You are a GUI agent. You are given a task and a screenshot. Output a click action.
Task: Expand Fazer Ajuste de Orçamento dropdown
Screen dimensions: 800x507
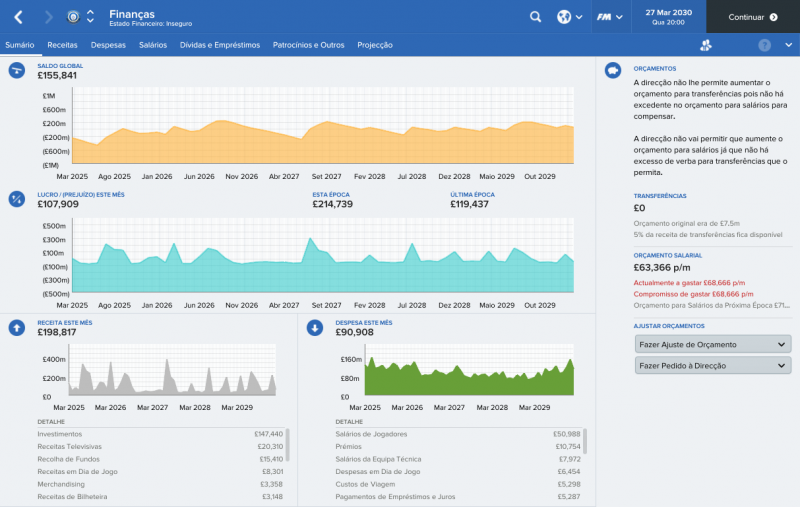click(712, 344)
